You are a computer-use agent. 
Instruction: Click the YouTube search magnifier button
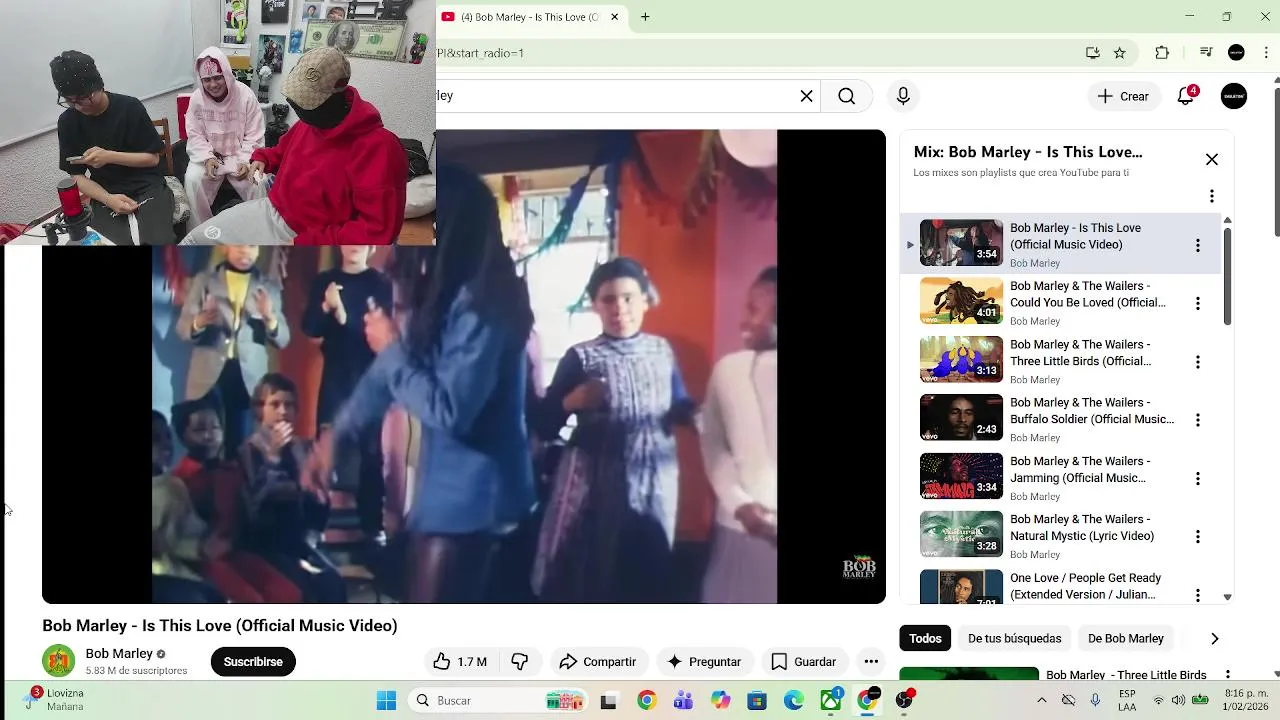point(847,96)
